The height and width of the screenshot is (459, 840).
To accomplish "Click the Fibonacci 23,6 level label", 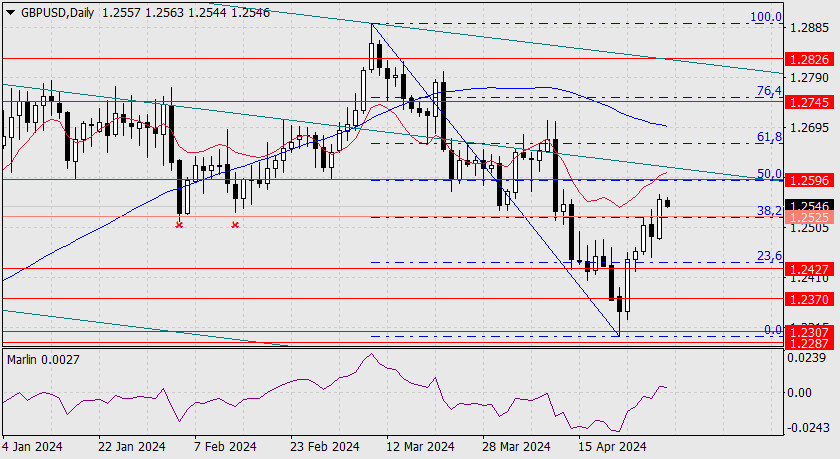I will coord(769,255).
